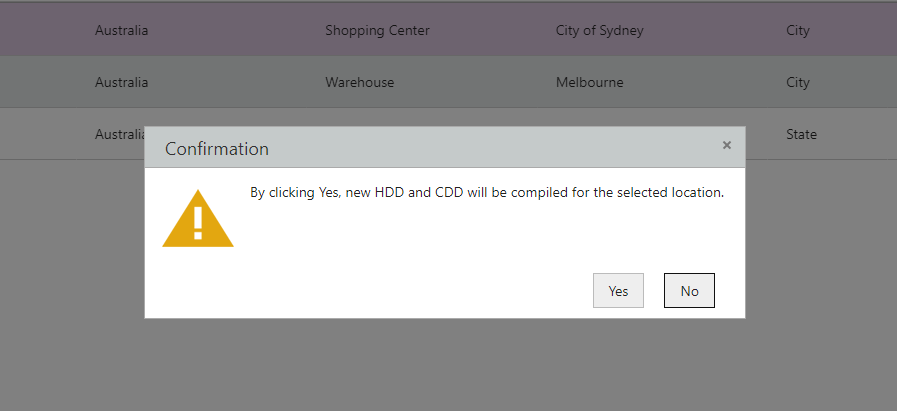Click the empty first cell of Melbourne row
Screen dimensions: 897x411
coord(38,82)
